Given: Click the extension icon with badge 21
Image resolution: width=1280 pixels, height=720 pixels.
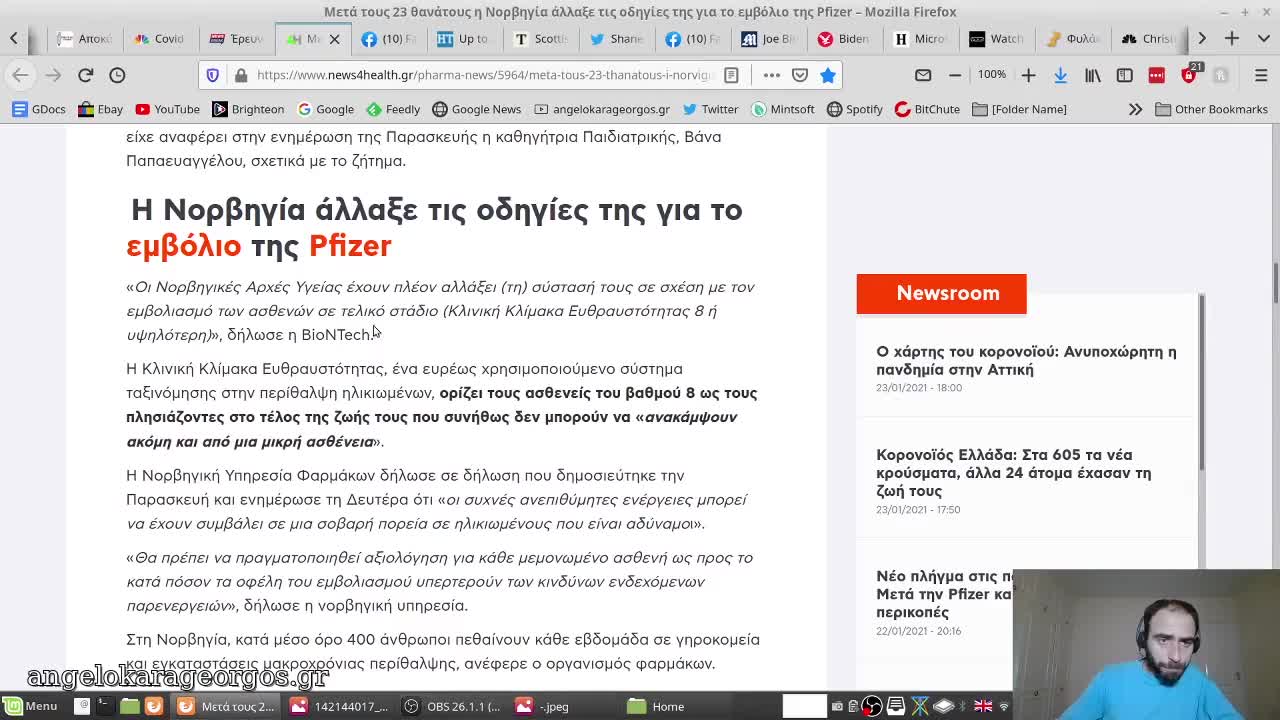Looking at the screenshot, I should pos(1190,74).
